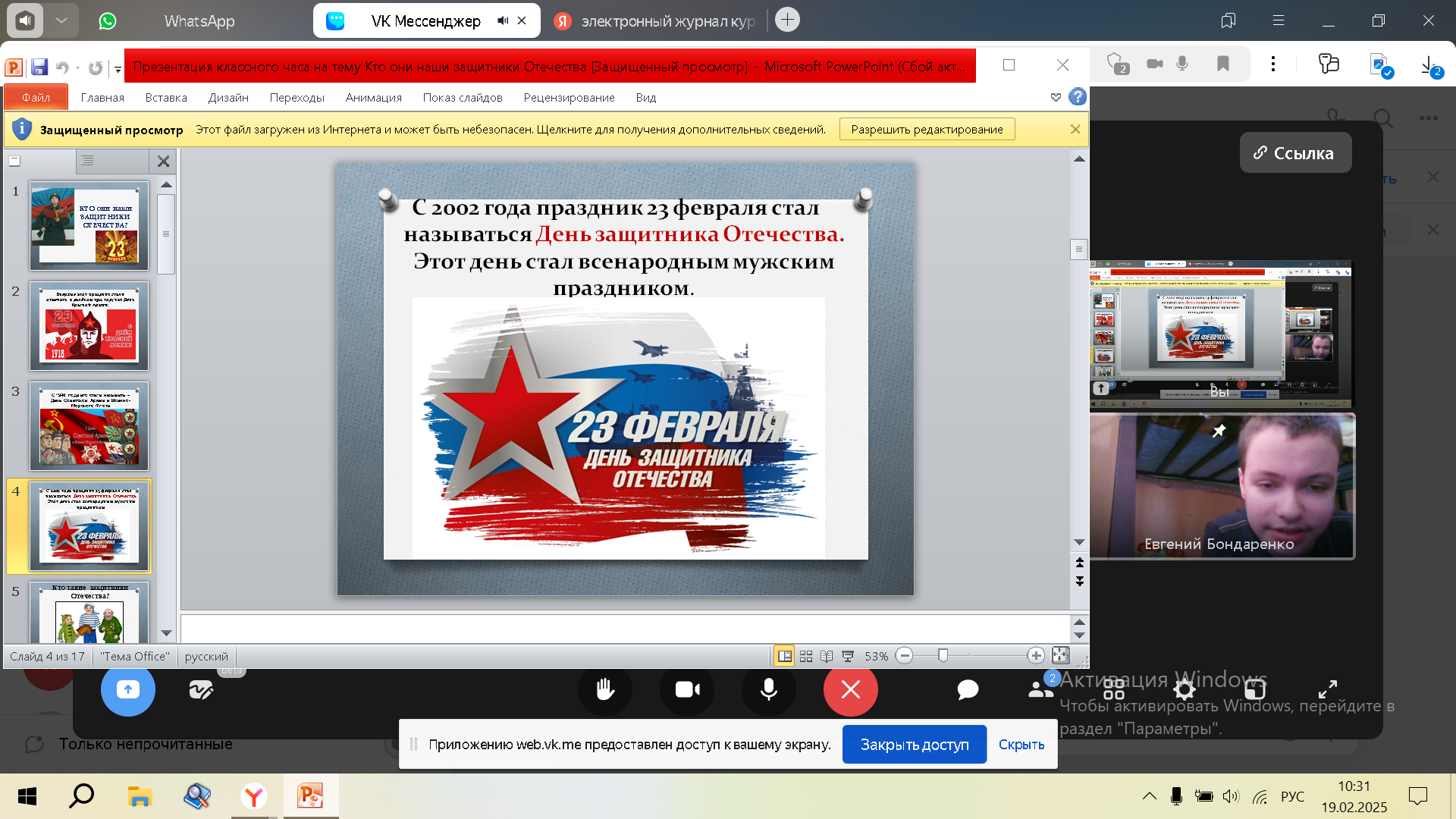The height and width of the screenshot is (819, 1456).
Task: Open the call chat bubble
Action: [x=968, y=689]
